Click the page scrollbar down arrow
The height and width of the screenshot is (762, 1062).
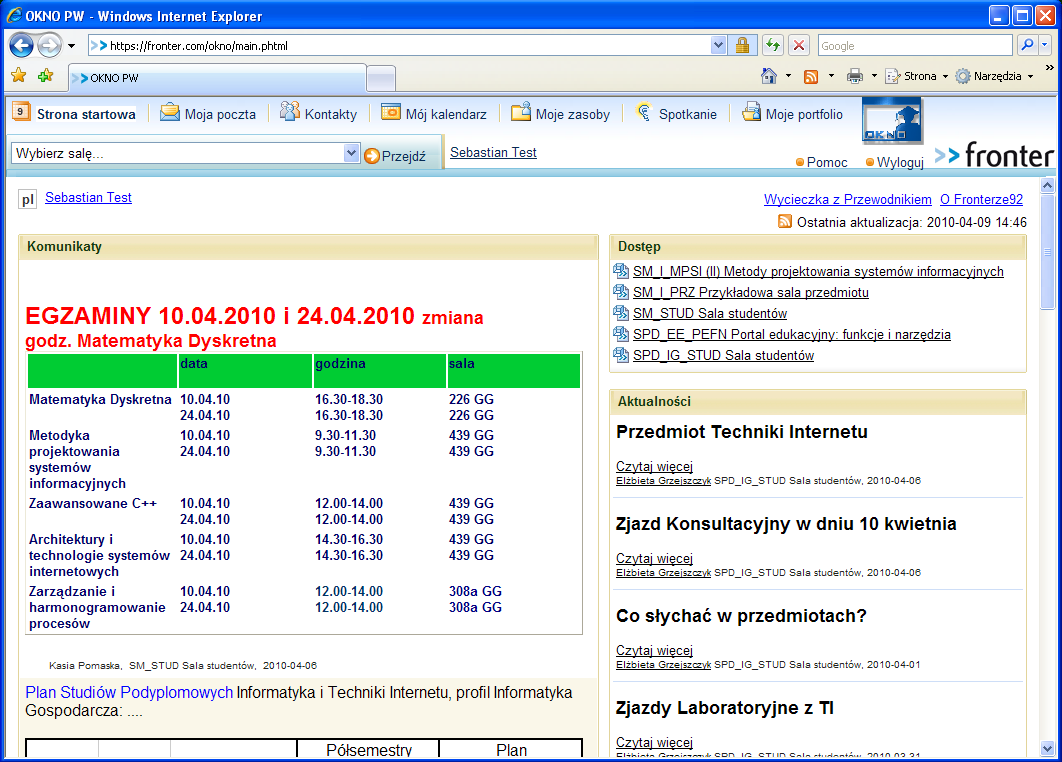1047,748
